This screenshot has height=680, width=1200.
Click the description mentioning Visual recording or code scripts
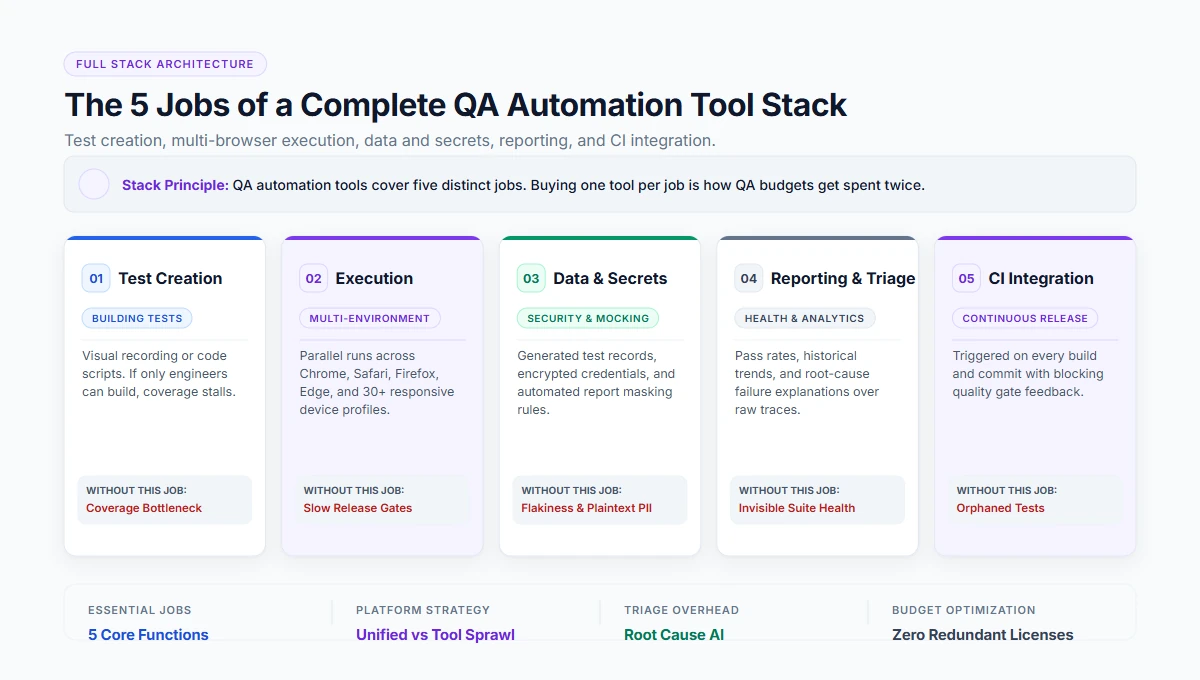(159, 374)
